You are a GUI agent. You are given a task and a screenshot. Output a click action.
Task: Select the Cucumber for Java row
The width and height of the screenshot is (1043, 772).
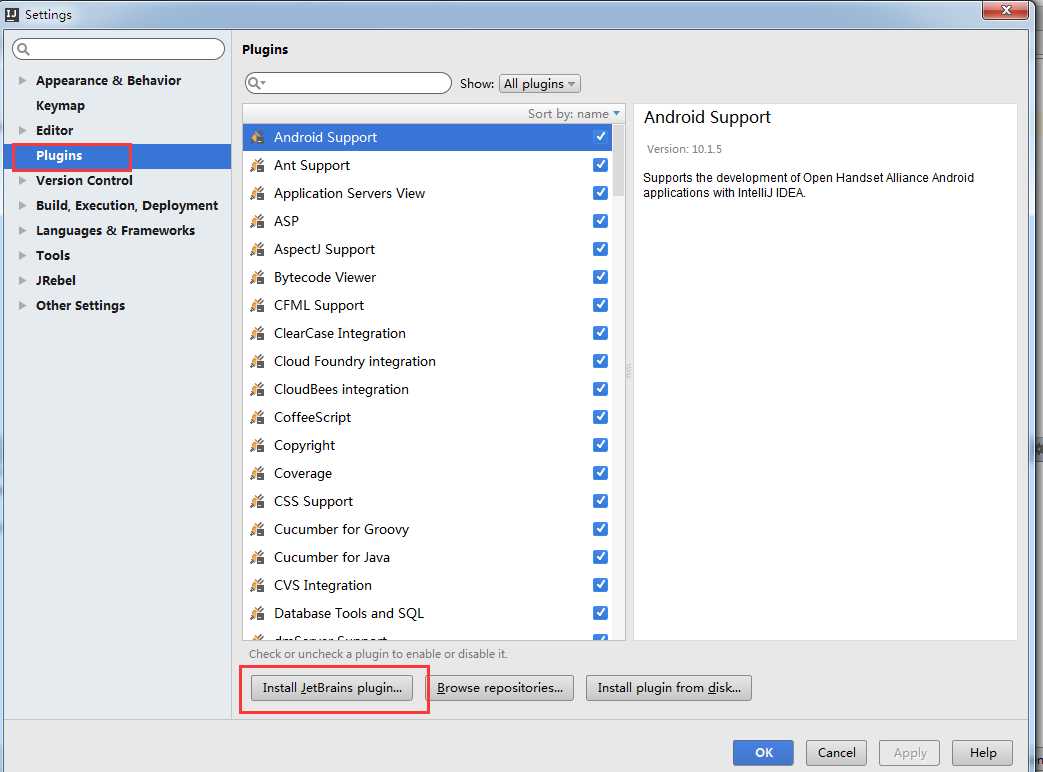coord(427,557)
